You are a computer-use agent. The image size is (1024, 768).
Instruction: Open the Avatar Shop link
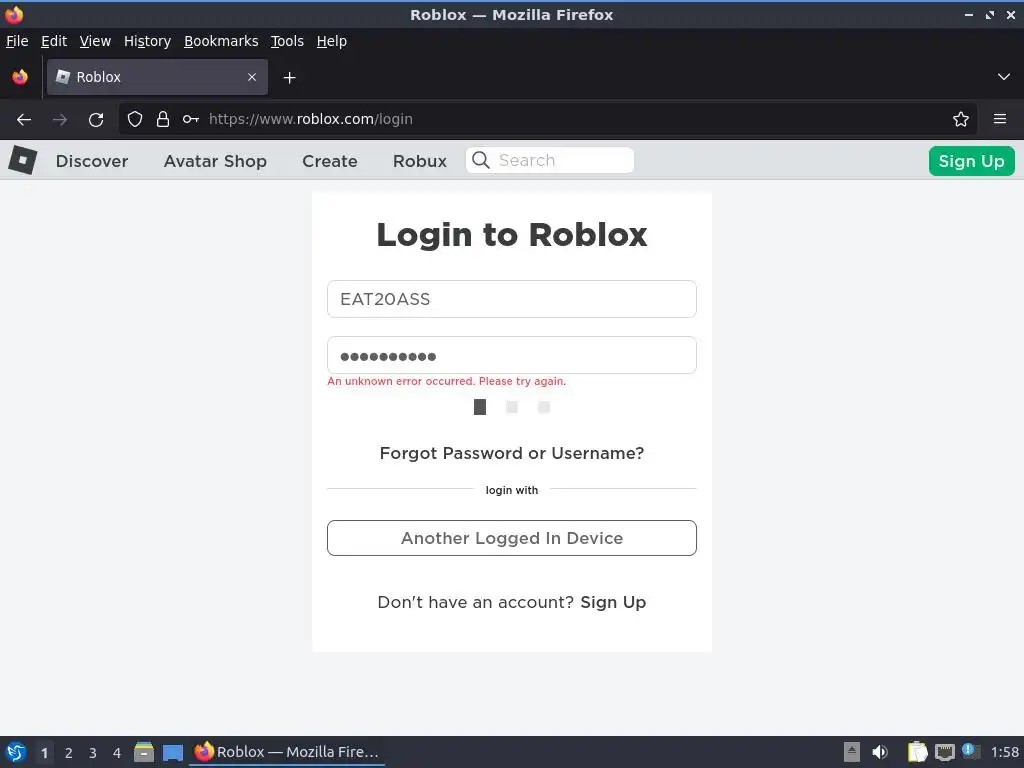point(215,161)
